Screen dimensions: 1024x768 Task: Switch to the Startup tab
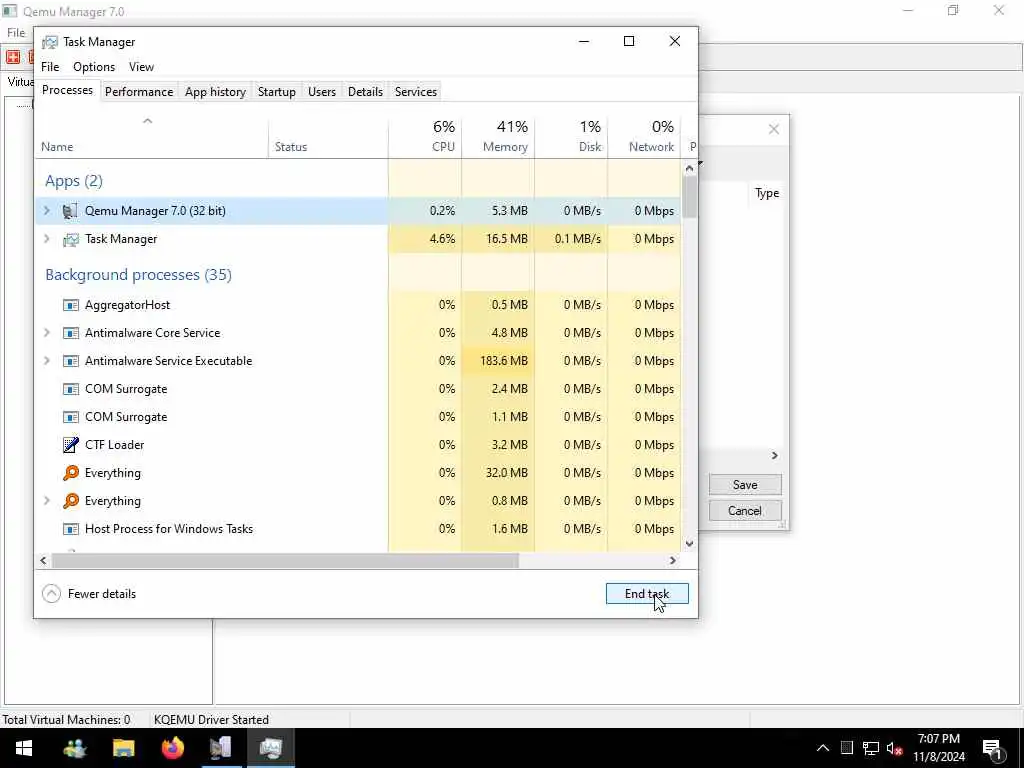coord(277,91)
